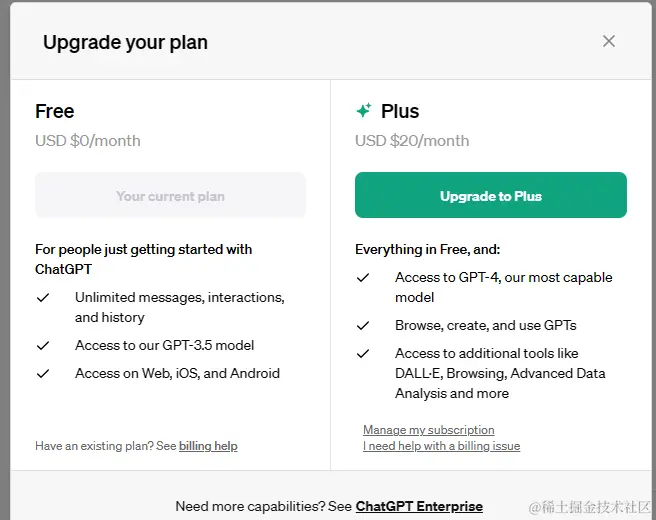Click the USD $20/month price label

click(x=412, y=141)
